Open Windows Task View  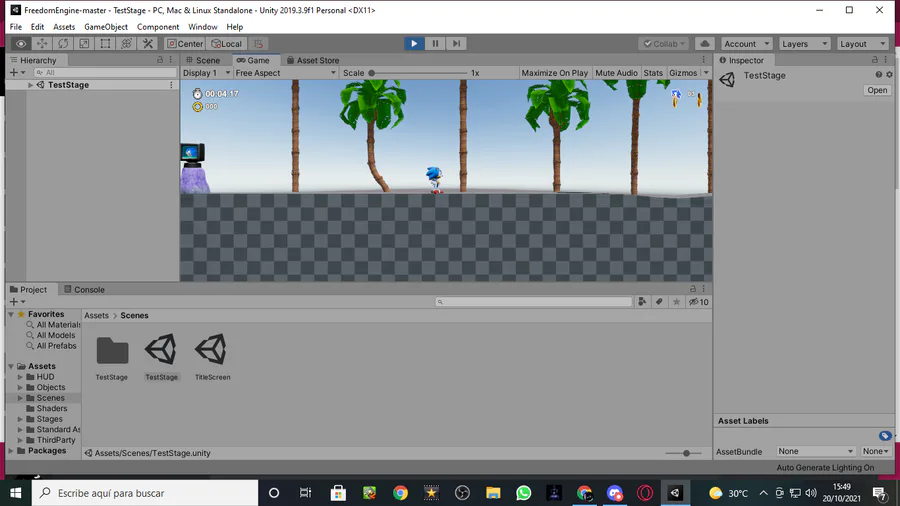pos(305,493)
